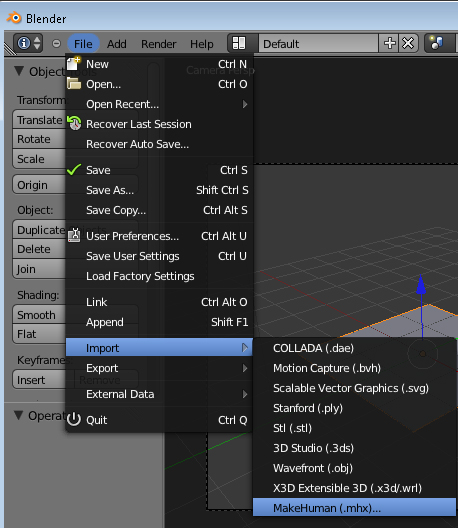Open the File menu
Viewport: 458px width, 528px height.
pyautogui.click(x=83, y=44)
